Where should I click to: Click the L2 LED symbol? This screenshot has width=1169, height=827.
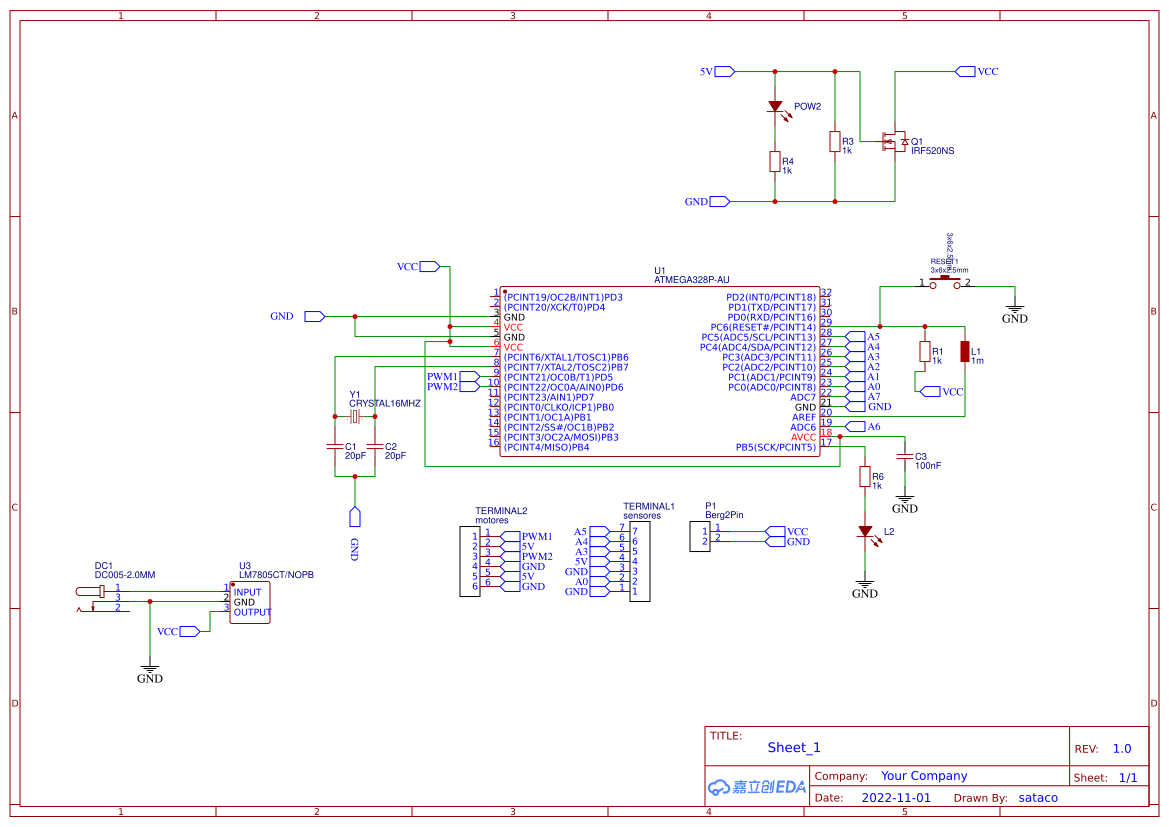[864, 533]
